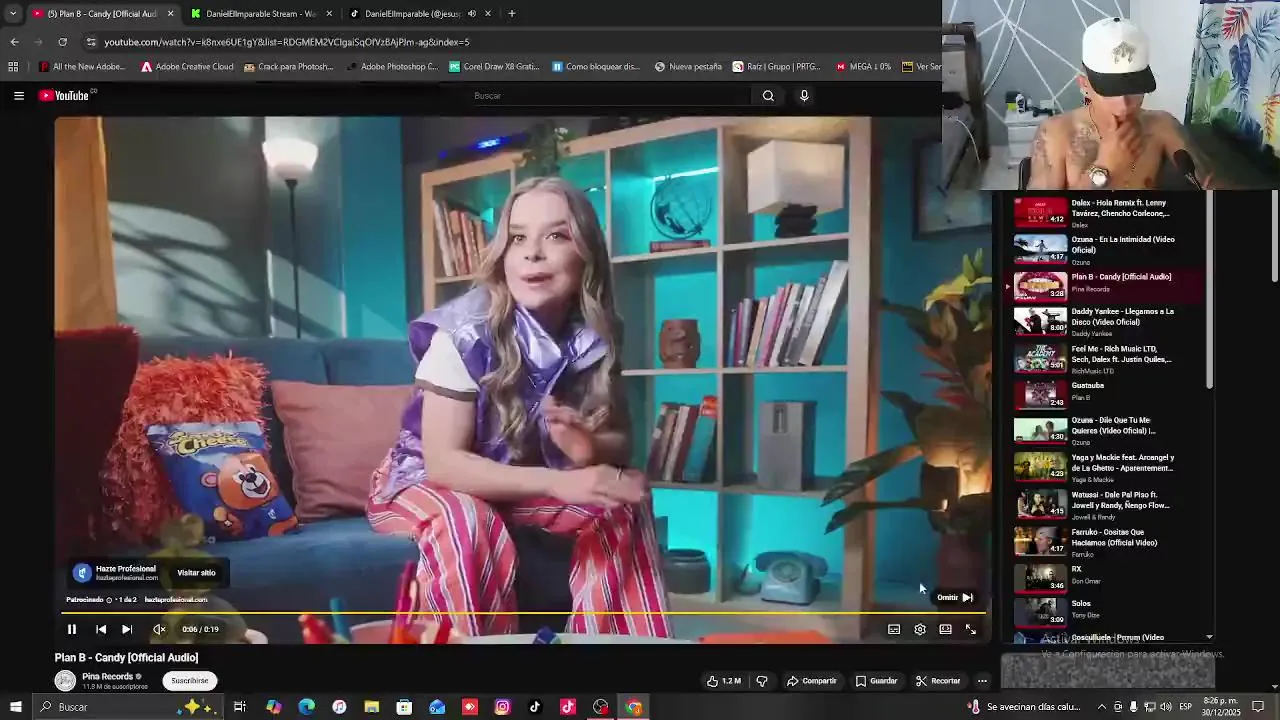
Task: Show hidden system tray icons chevron
Action: click(x=1101, y=707)
